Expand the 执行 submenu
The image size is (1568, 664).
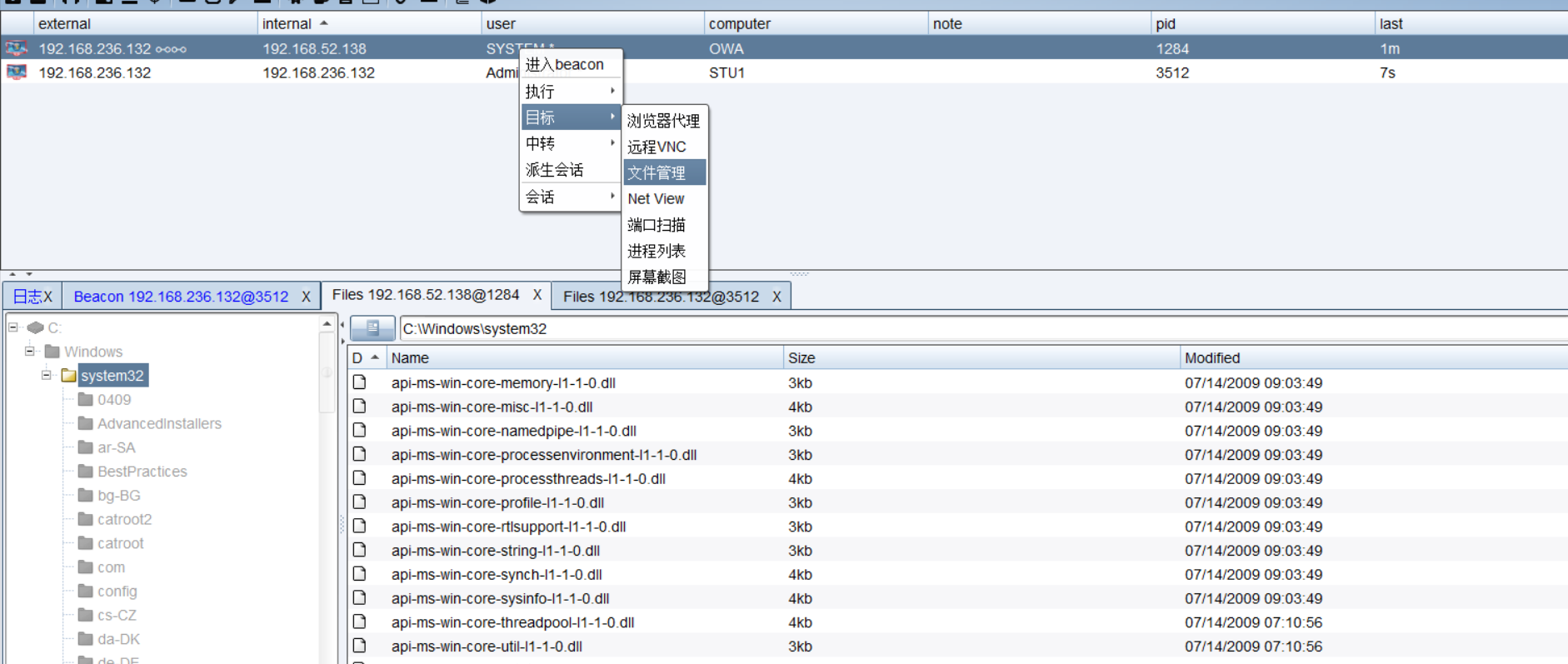tap(571, 91)
